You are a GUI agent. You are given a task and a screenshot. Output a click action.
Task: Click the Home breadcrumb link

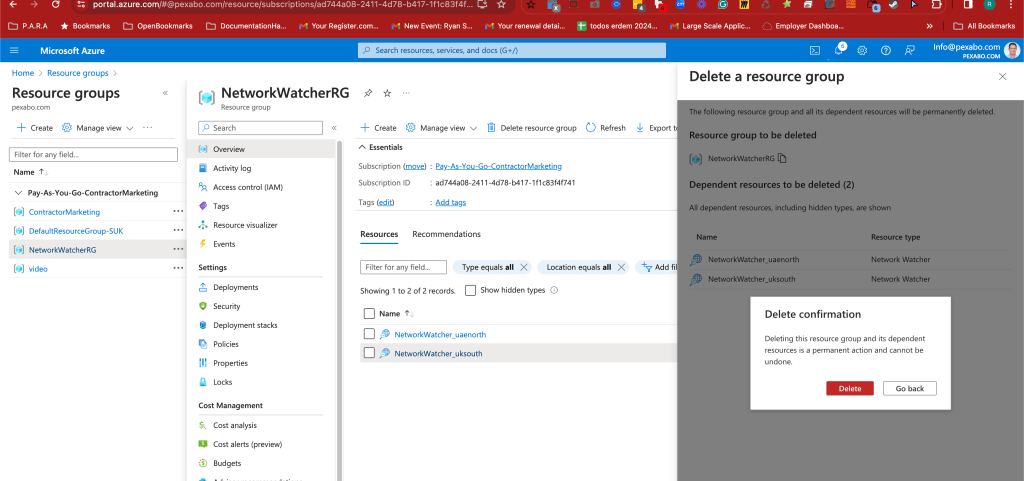pos(23,73)
